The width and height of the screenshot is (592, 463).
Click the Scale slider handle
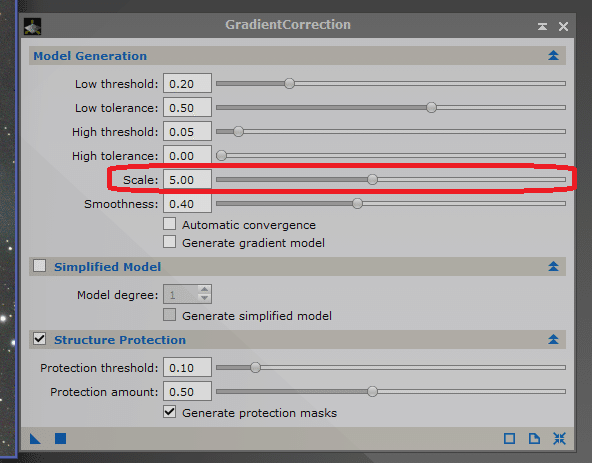(372, 179)
